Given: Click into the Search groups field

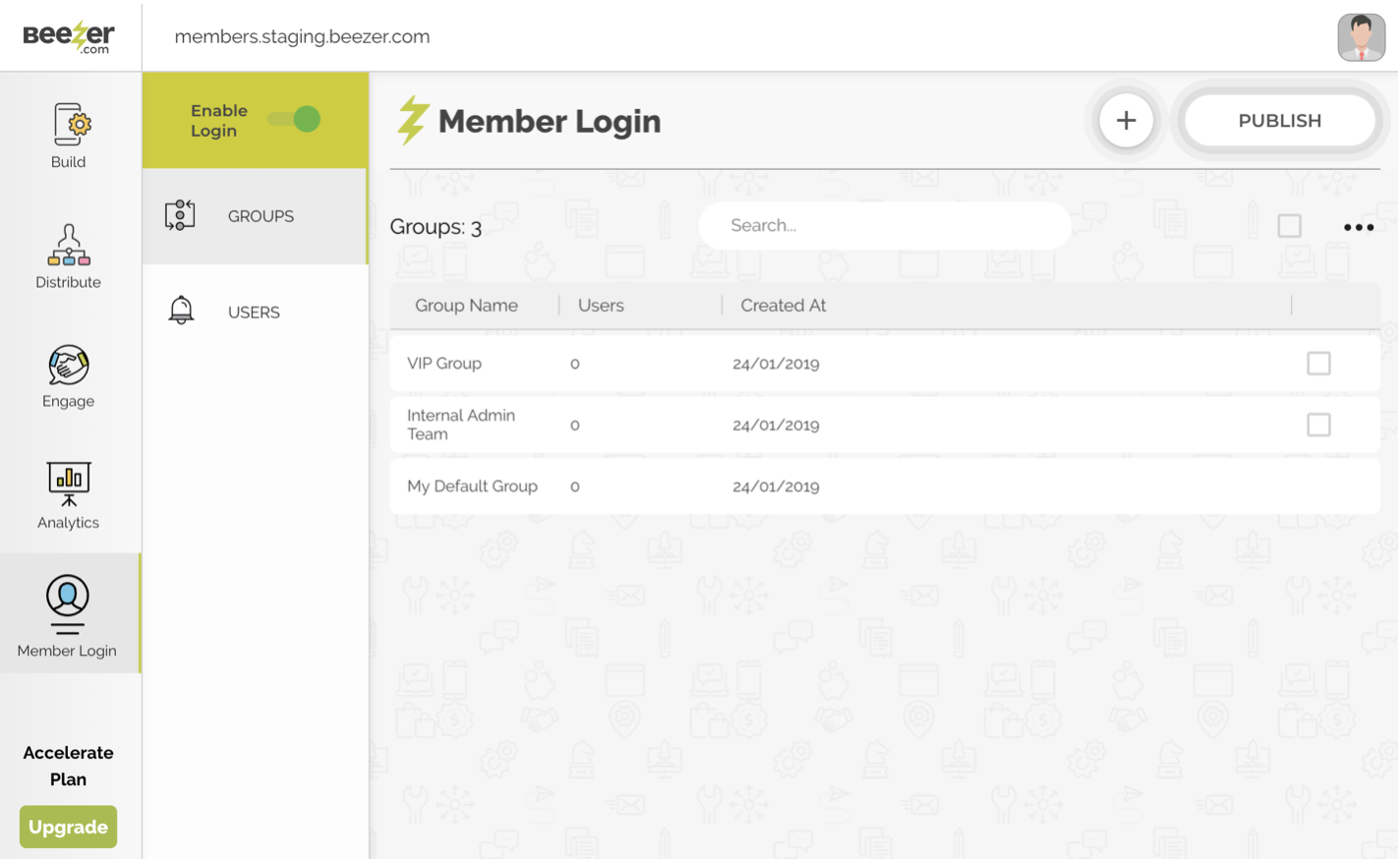Looking at the screenshot, I should coord(885,226).
